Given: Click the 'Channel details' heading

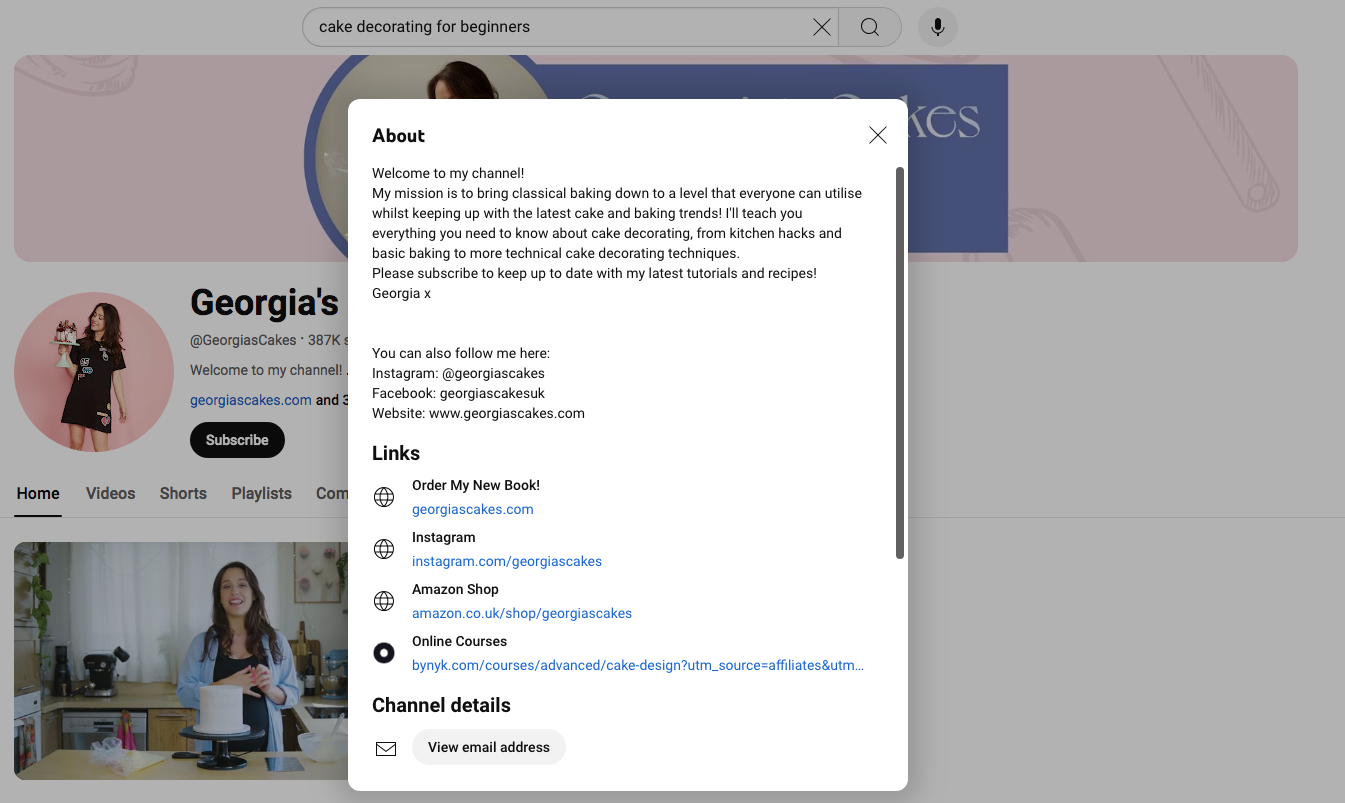Looking at the screenshot, I should [441, 705].
